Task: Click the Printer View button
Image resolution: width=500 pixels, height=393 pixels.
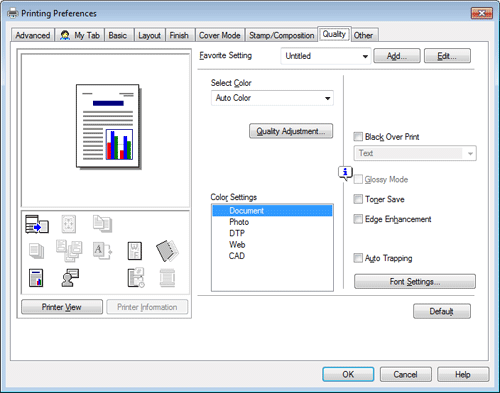Action: point(62,307)
